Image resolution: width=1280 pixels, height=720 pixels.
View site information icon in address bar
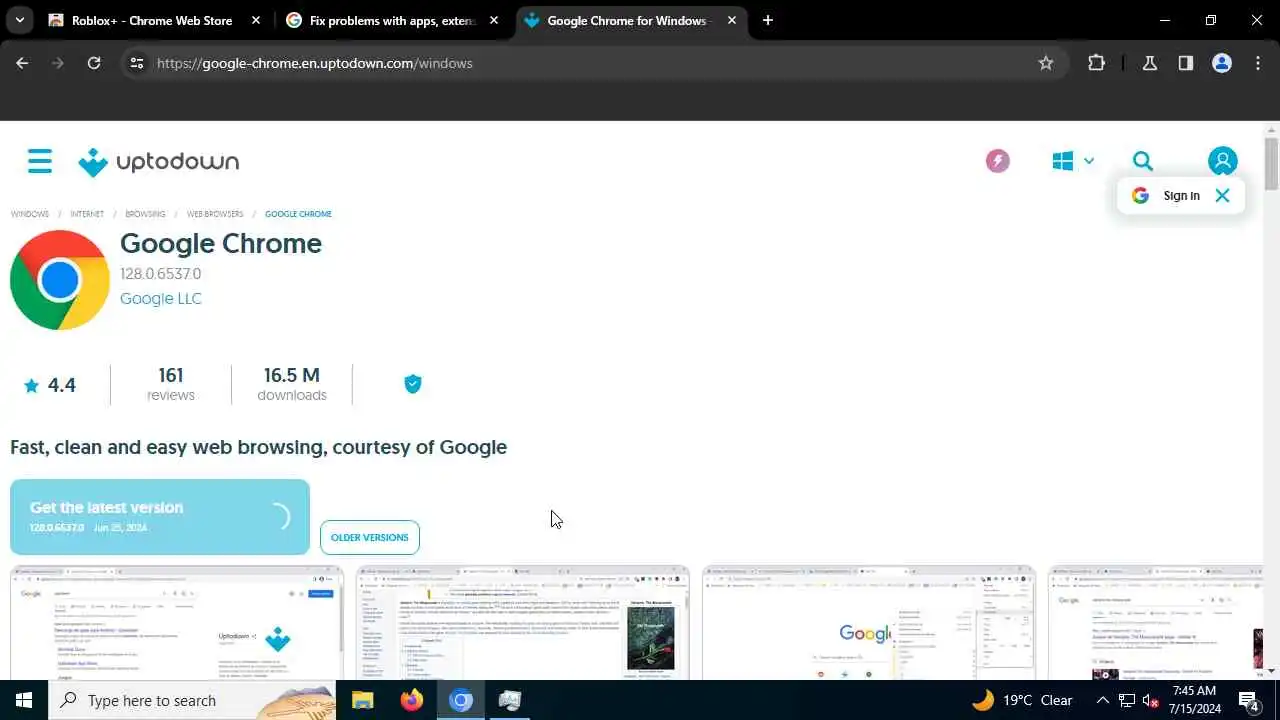pyautogui.click(x=137, y=63)
